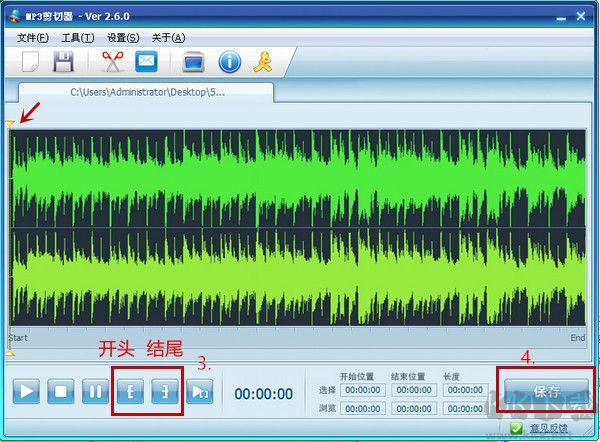This screenshot has width=600, height=442.
Task: Set the end marker bracket button
Action: click(163, 391)
